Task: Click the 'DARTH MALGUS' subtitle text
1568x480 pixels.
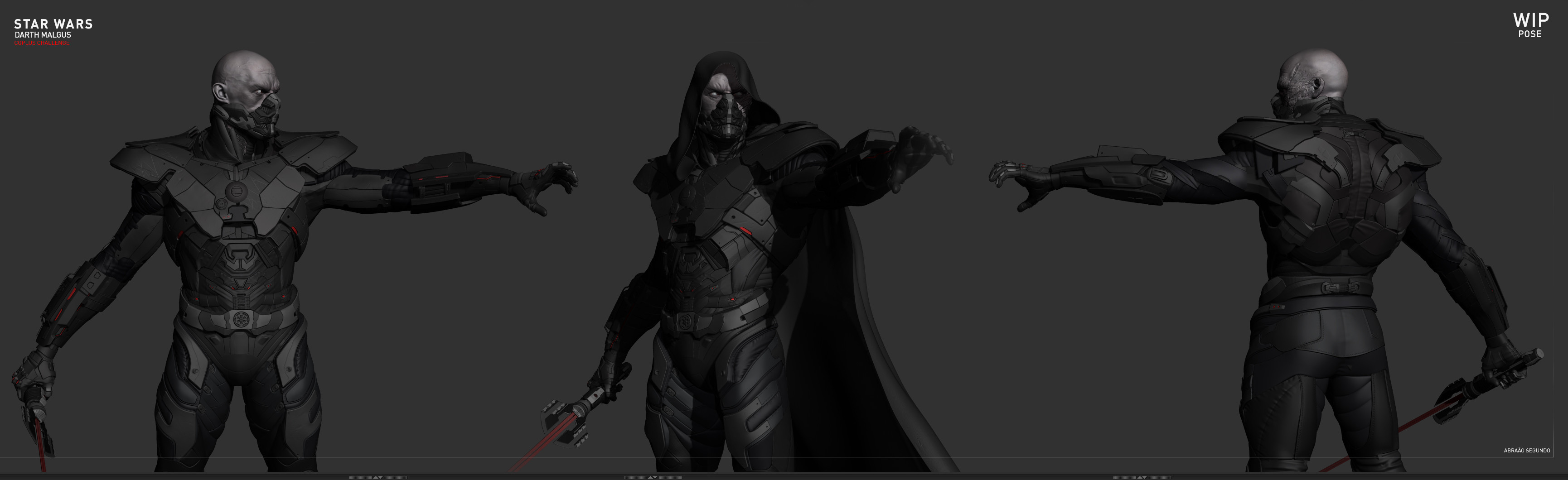Action: tap(43, 35)
